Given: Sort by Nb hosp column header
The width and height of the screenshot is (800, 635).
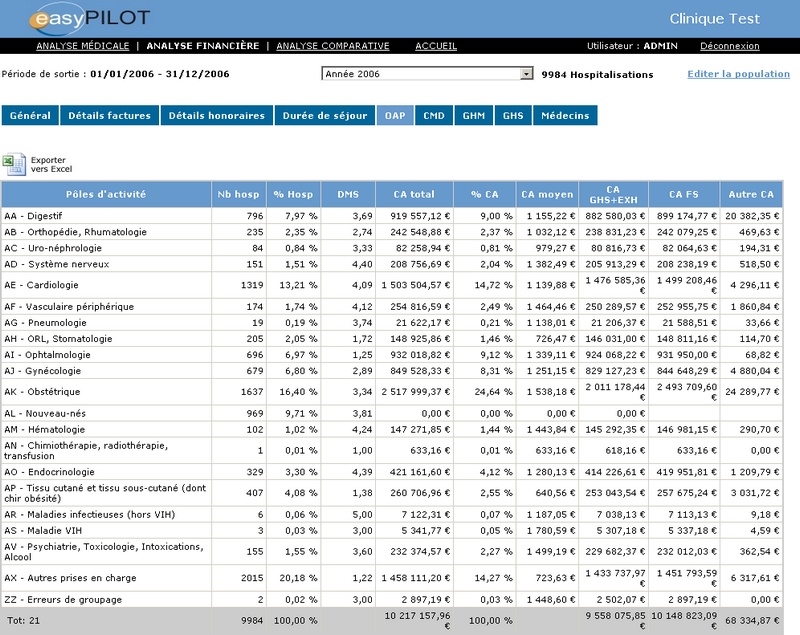Looking at the screenshot, I should tap(238, 194).
